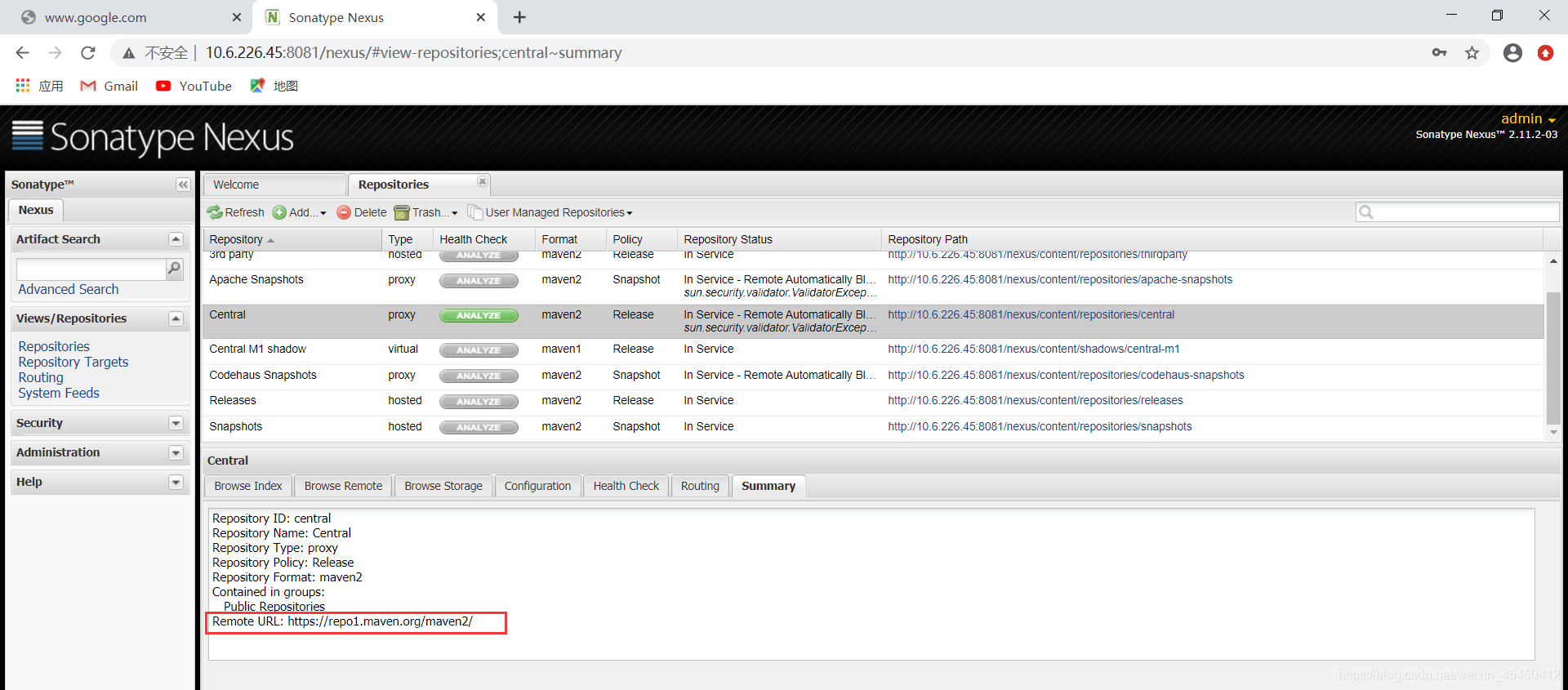Sort by Repository Status column header

coord(779,239)
